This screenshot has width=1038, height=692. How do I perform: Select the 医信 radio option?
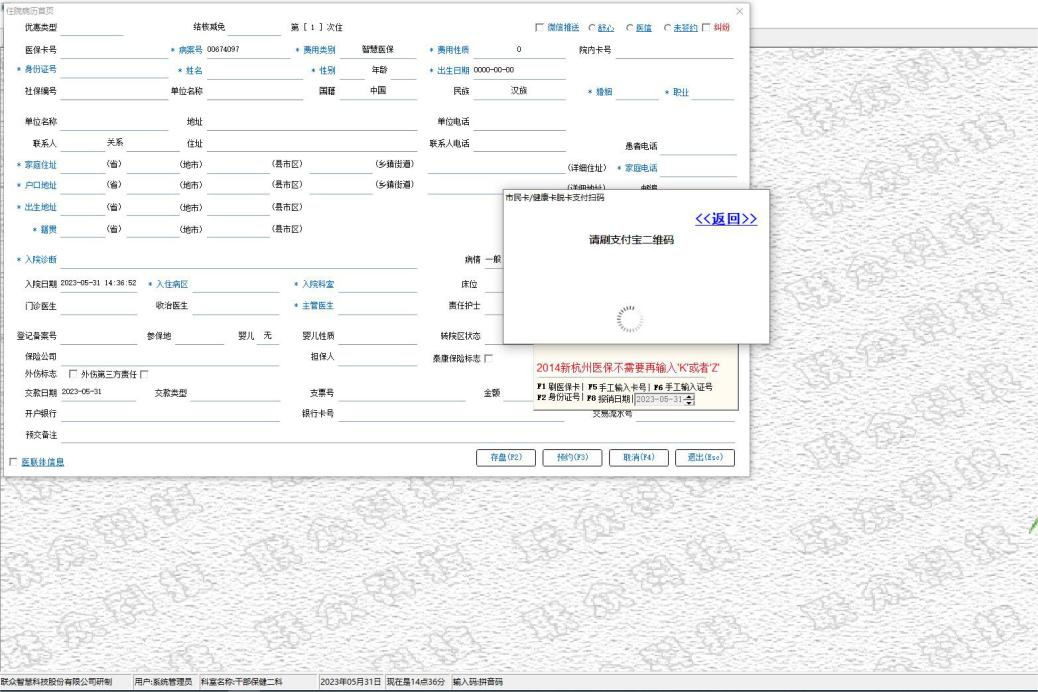630,28
